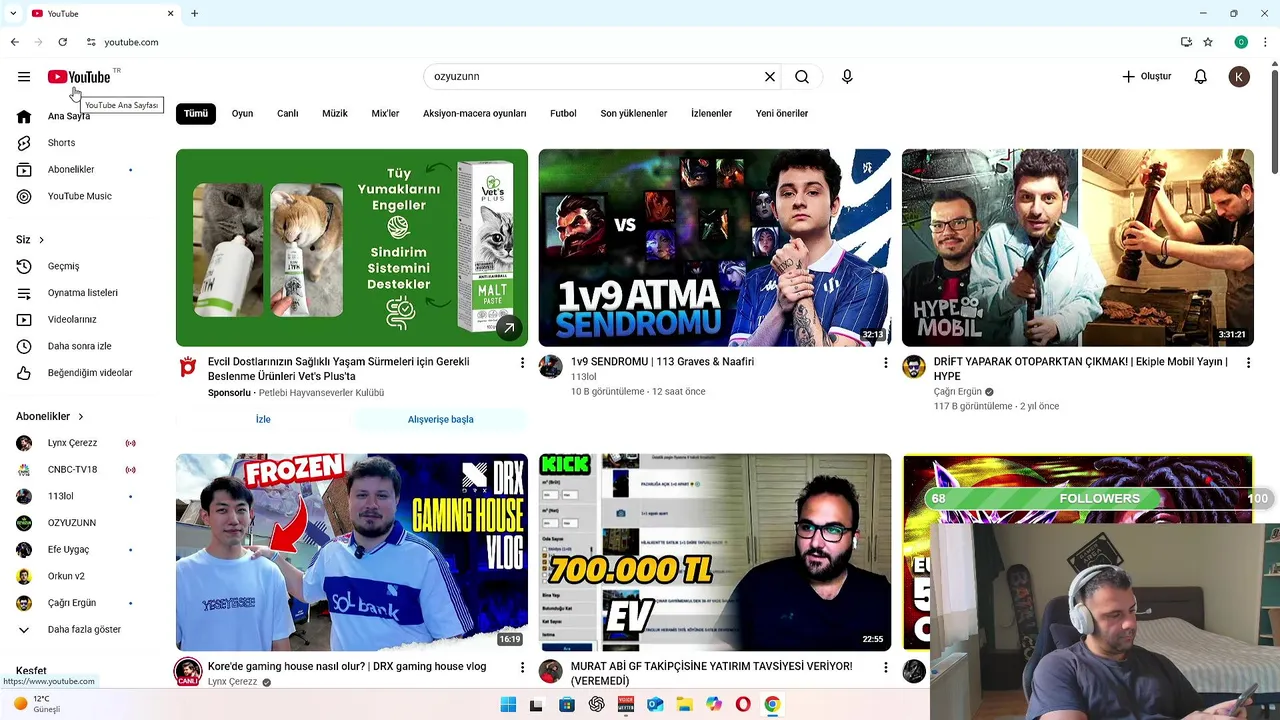The image size is (1280, 720).
Task: Select the Futbol filter chip
Action: point(563,113)
